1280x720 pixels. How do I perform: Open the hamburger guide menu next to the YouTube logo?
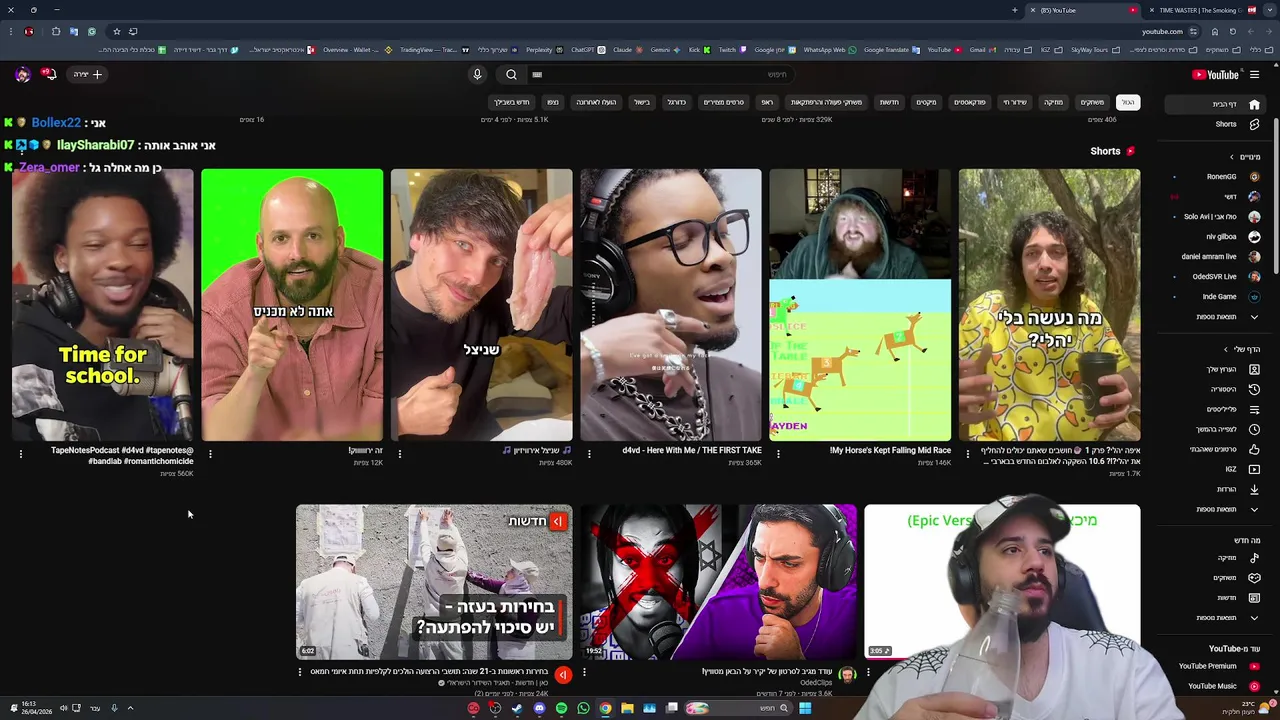click(1254, 74)
